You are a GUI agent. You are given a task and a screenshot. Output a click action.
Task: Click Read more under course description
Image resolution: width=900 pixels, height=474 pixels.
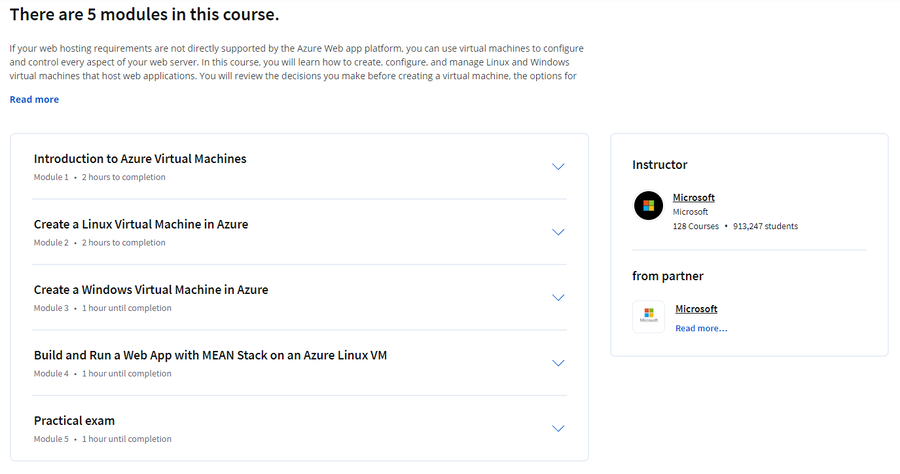34,99
